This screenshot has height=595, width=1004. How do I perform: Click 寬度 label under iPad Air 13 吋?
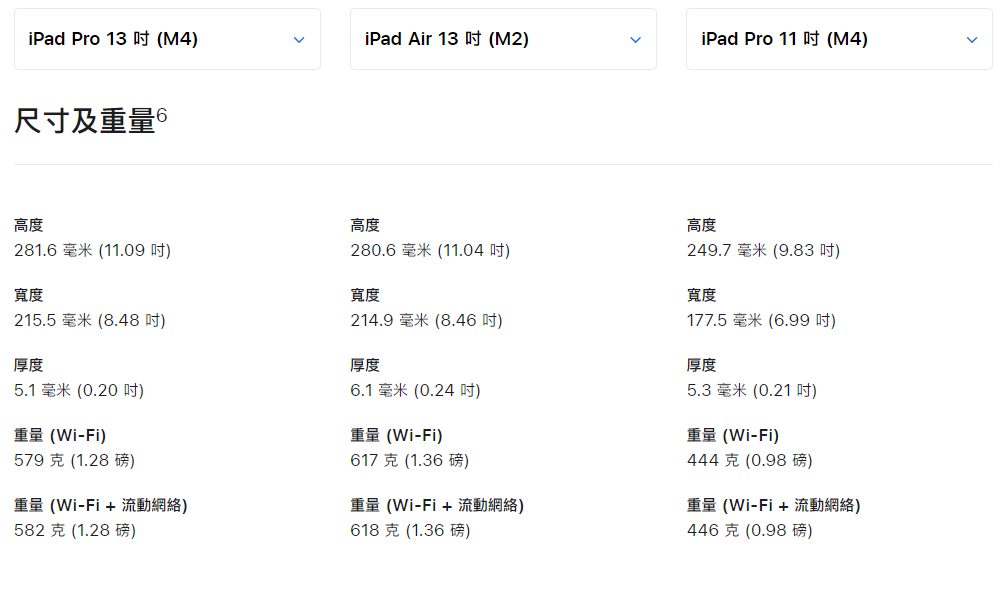[364, 295]
